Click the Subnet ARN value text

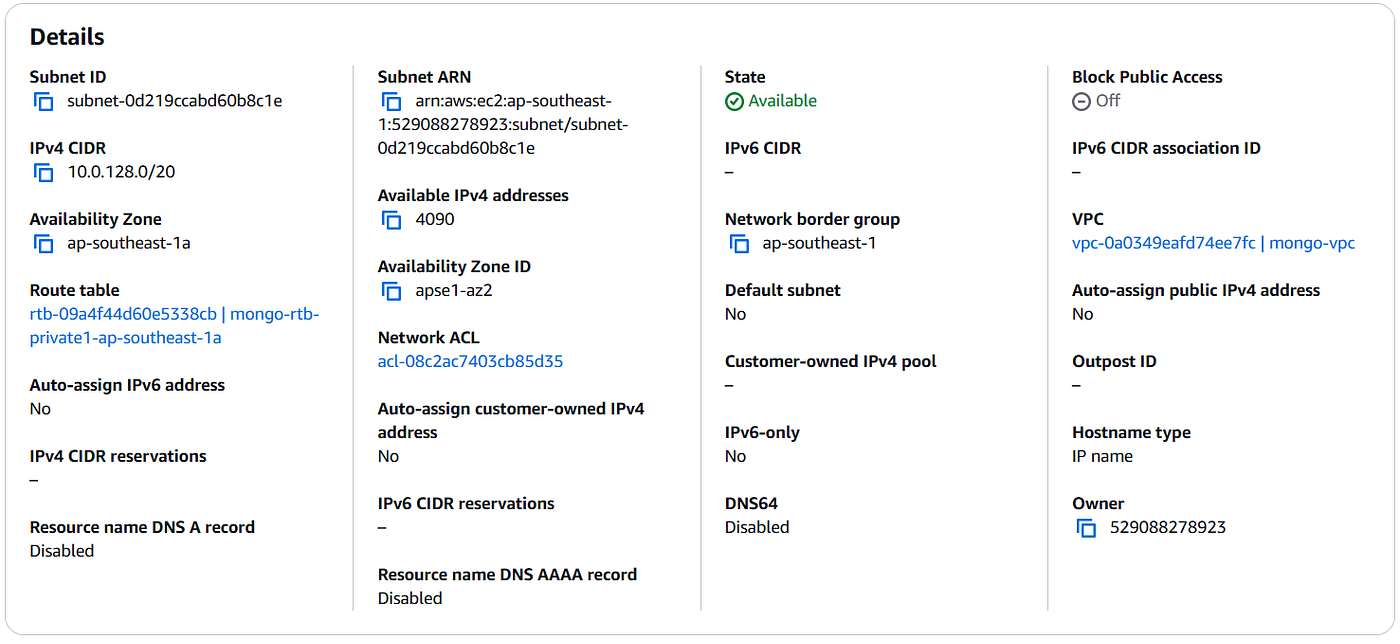pyautogui.click(x=503, y=125)
